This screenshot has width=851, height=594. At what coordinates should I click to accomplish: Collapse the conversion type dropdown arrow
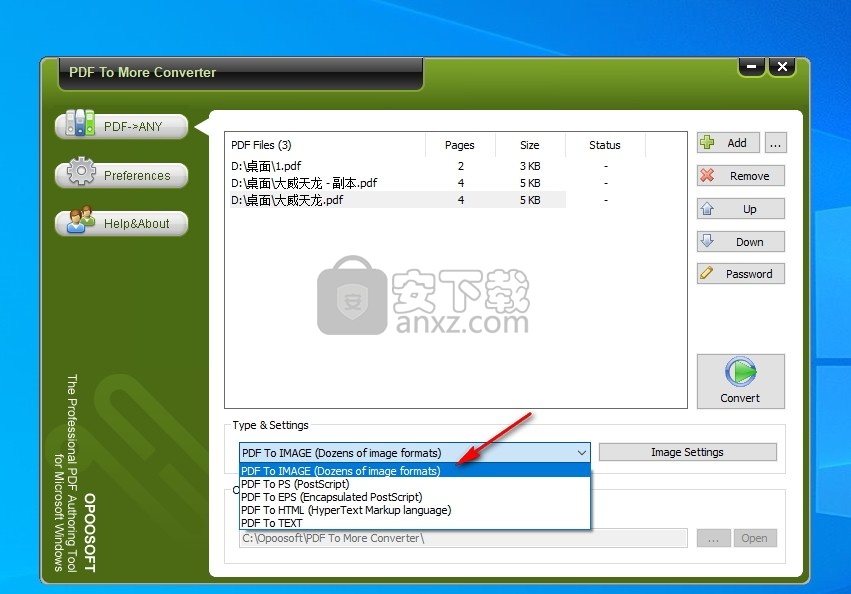pyautogui.click(x=582, y=452)
